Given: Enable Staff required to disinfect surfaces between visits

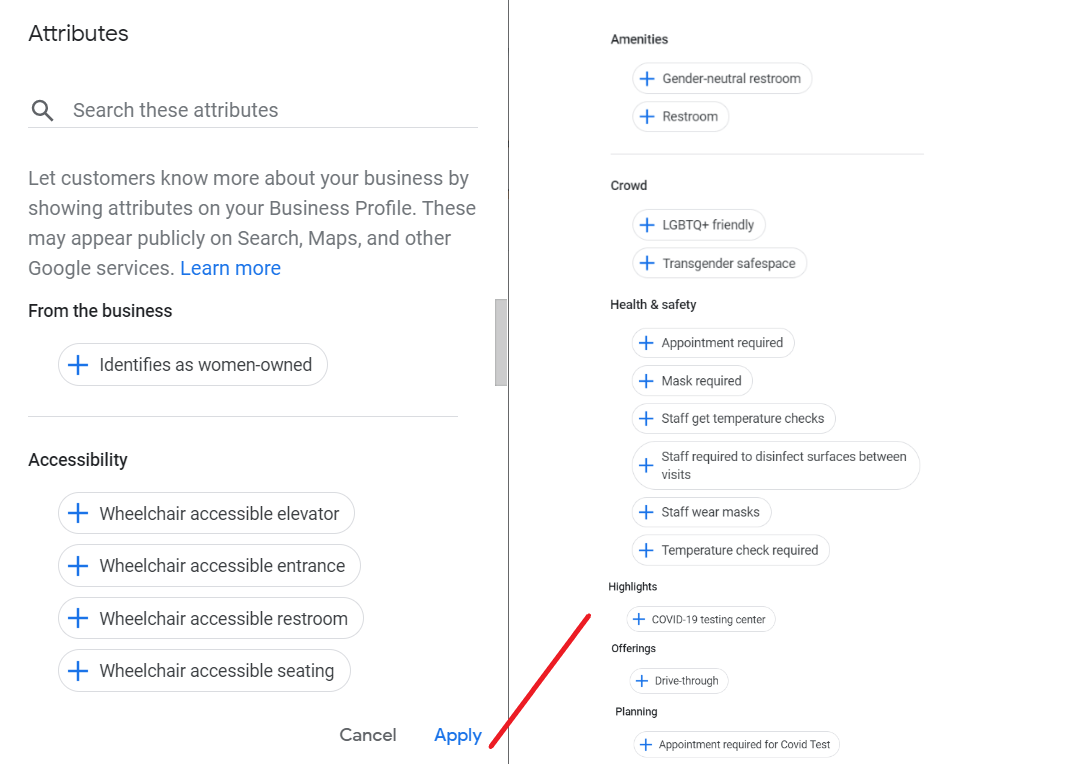Looking at the screenshot, I should pos(776,464).
